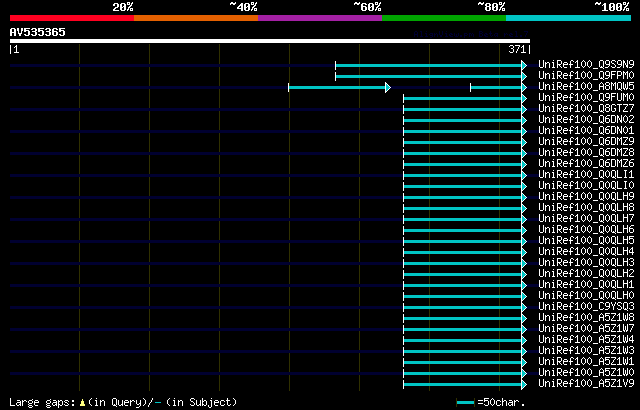Viewport: 640px width, 410px height.
Task: Click the cyan alignment bar for C9YSQ3
Action: tap(465, 308)
